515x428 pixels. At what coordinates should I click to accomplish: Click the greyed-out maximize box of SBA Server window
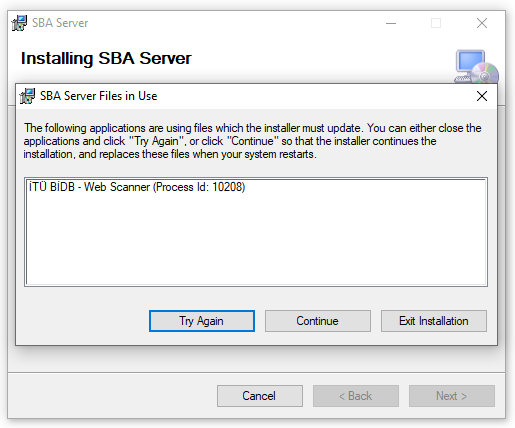pyautogui.click(x=436, y=23)
